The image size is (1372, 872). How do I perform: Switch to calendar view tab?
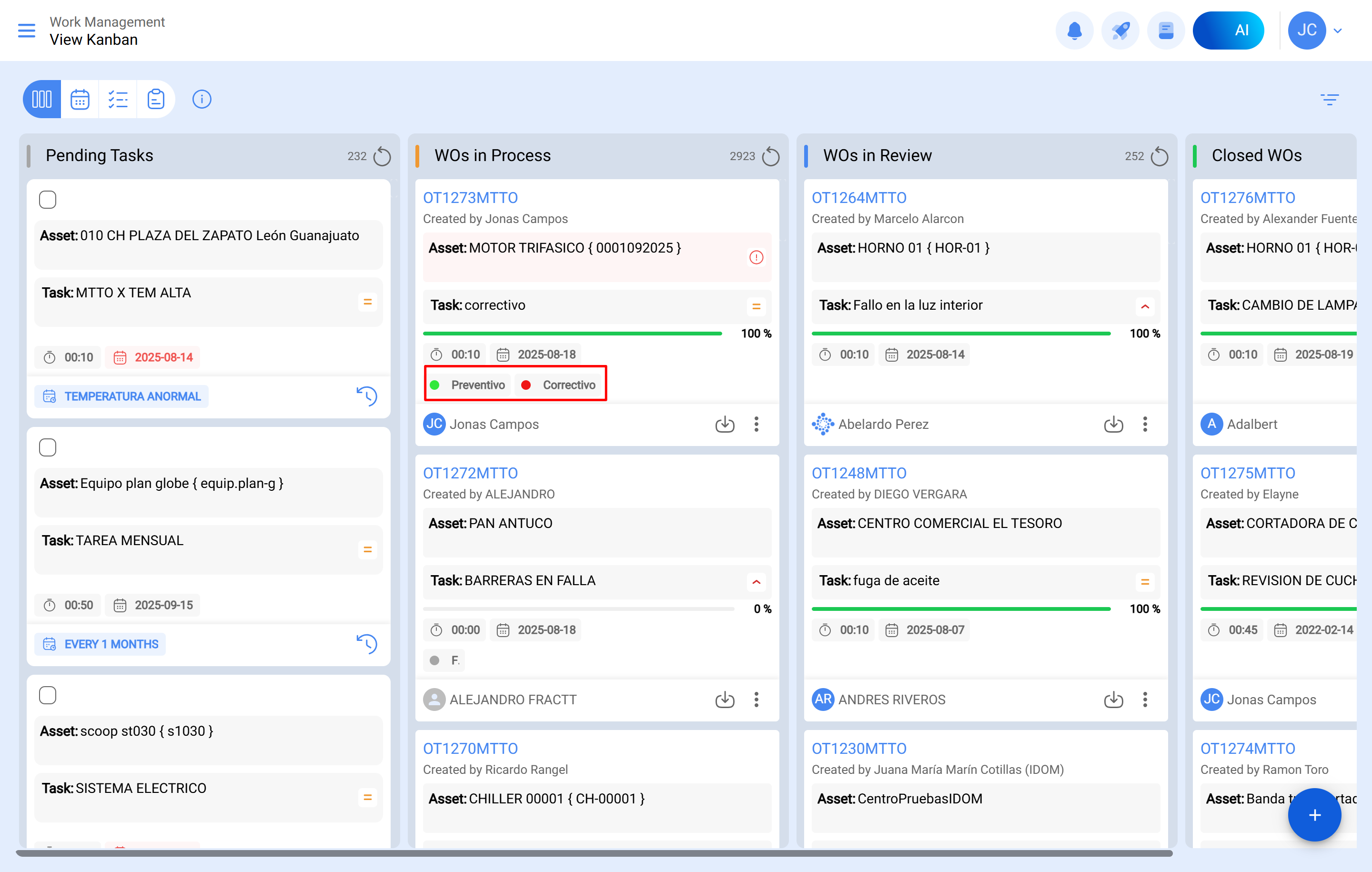[x=80, y=99]
